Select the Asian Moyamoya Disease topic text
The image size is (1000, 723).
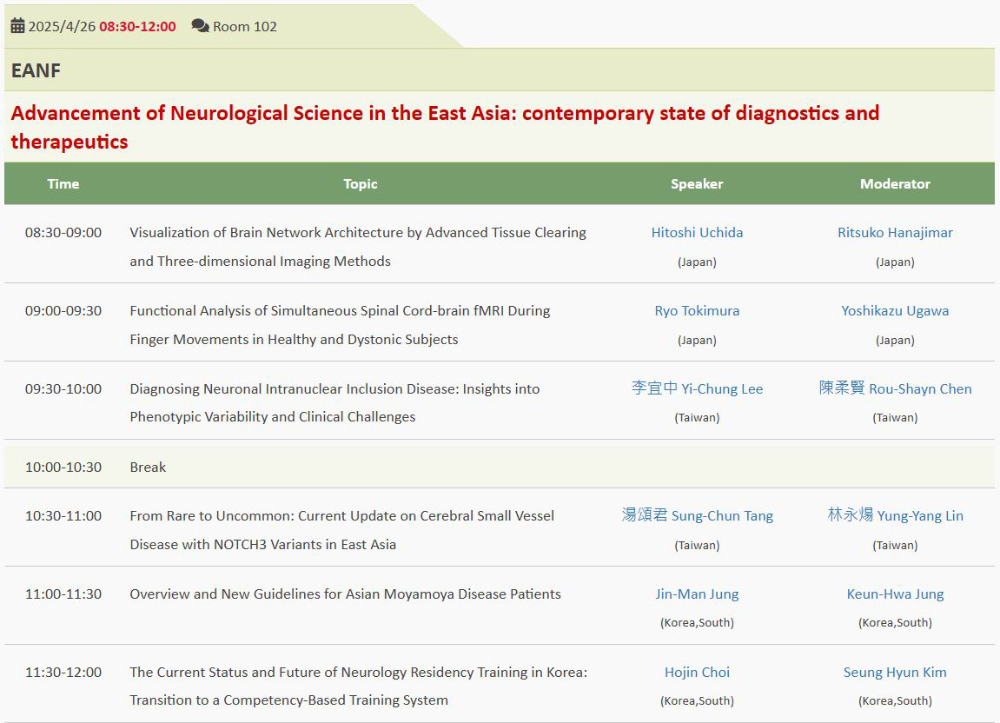pos(345,594)
